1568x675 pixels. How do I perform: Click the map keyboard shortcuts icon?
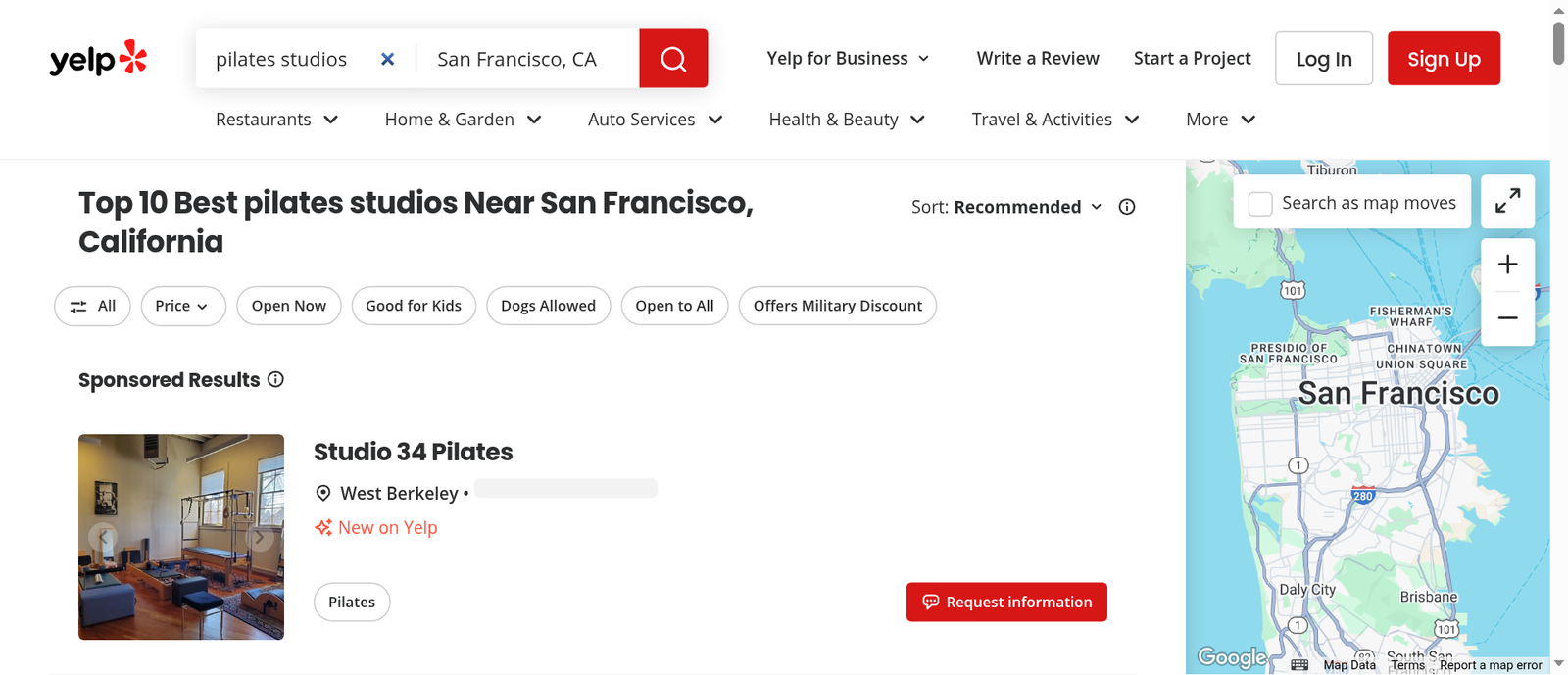(1299, 665)
